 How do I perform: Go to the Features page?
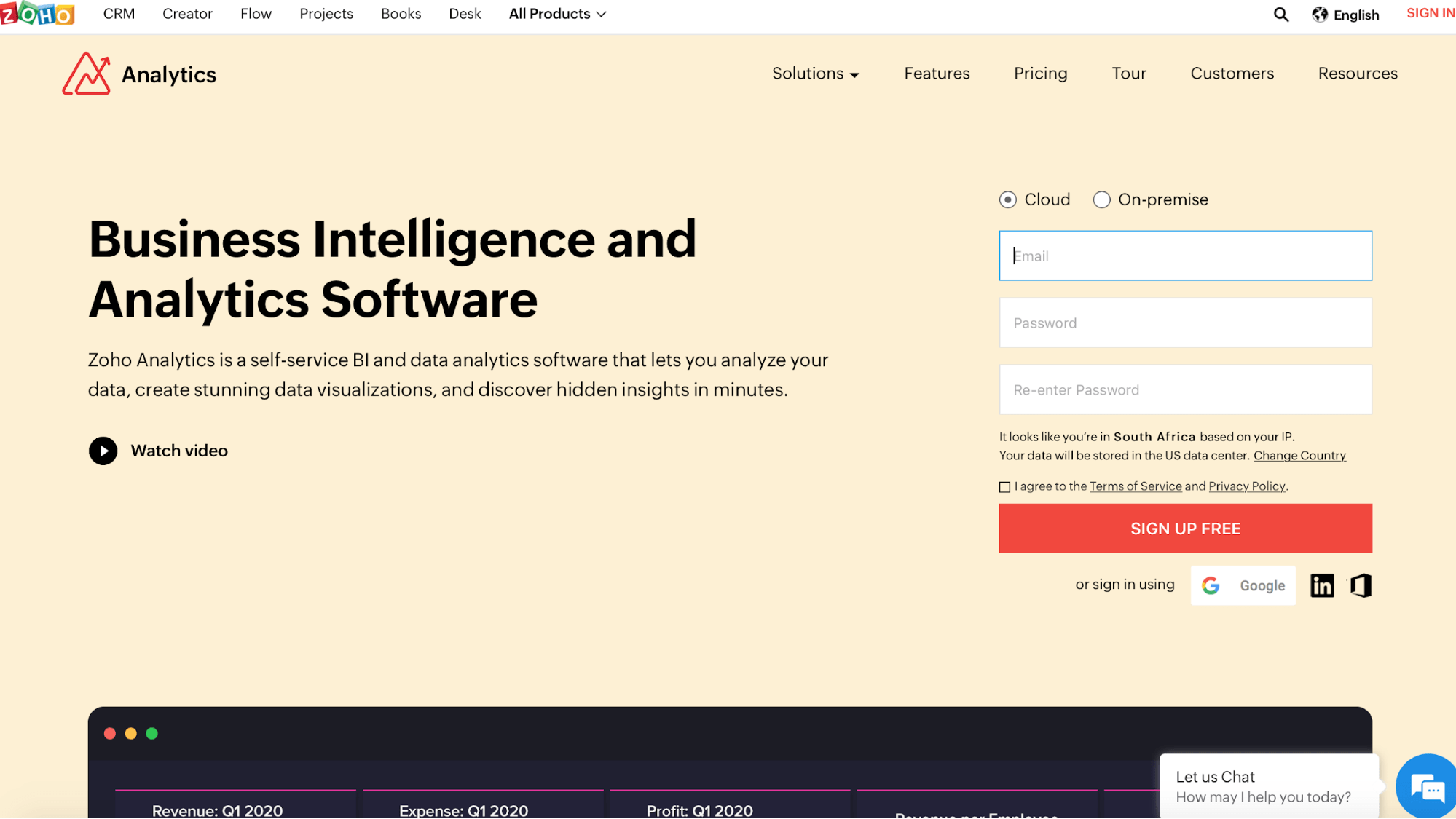pyautogui.click(x=937, y=74)
